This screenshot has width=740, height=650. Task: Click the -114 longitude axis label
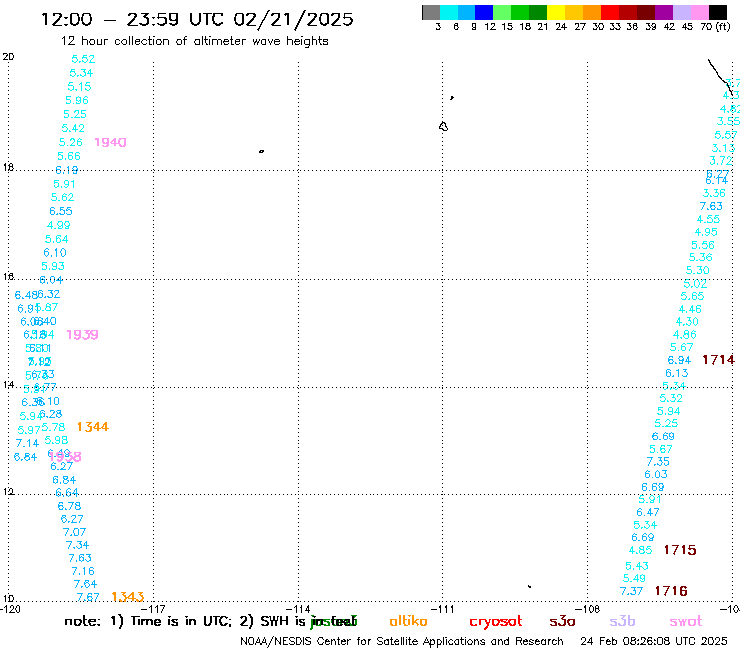click(x=298, y=609)
